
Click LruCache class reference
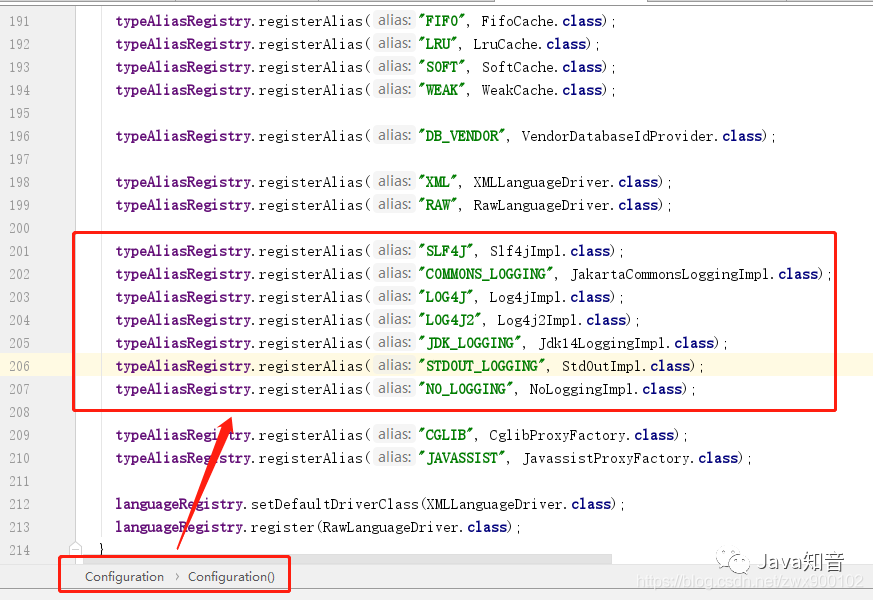click(505, 44)
